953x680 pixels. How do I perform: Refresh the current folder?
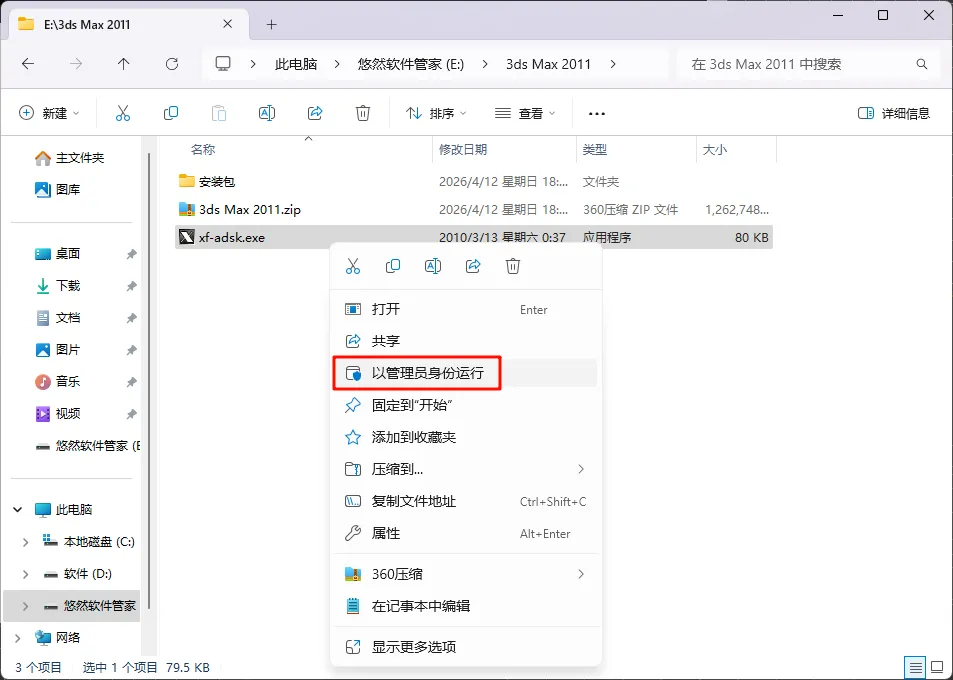click(x=172, y=64)
